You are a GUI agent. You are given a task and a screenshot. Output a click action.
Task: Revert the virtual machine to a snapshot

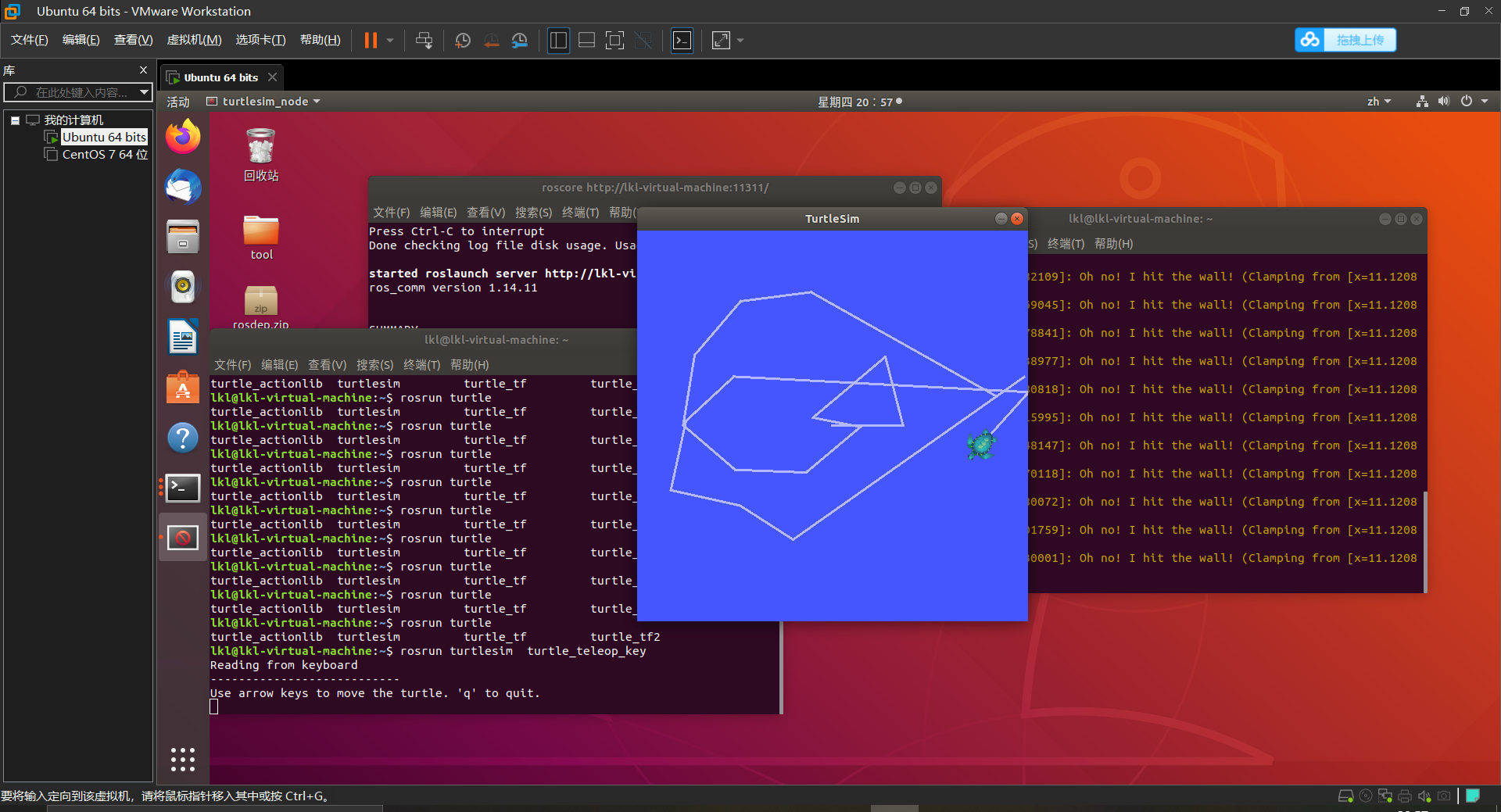pos(491,40)
